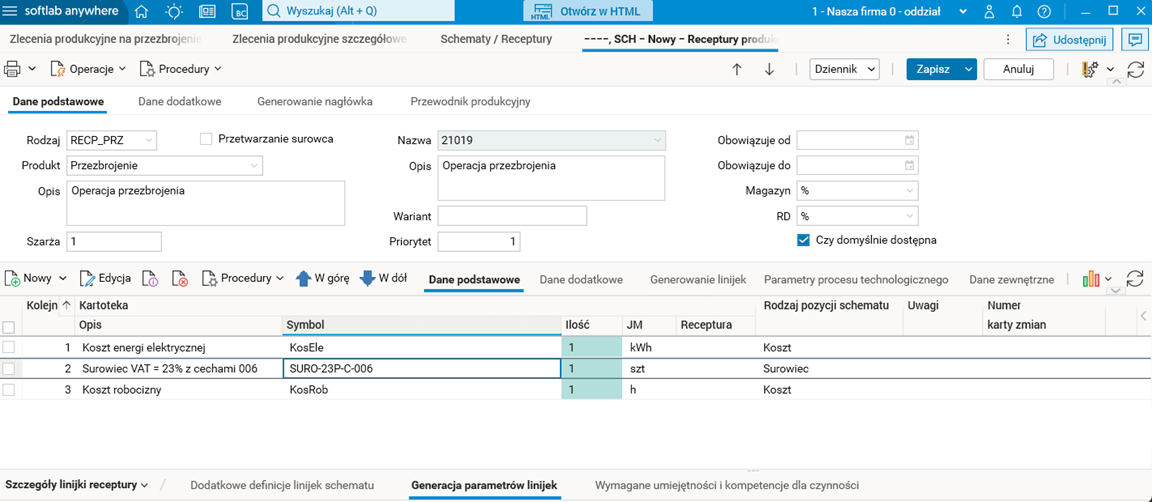This screenshot has width=1152, height=502.
Task: Enable Przetwarzanie surowca checkbox
Action: [206, 139]
